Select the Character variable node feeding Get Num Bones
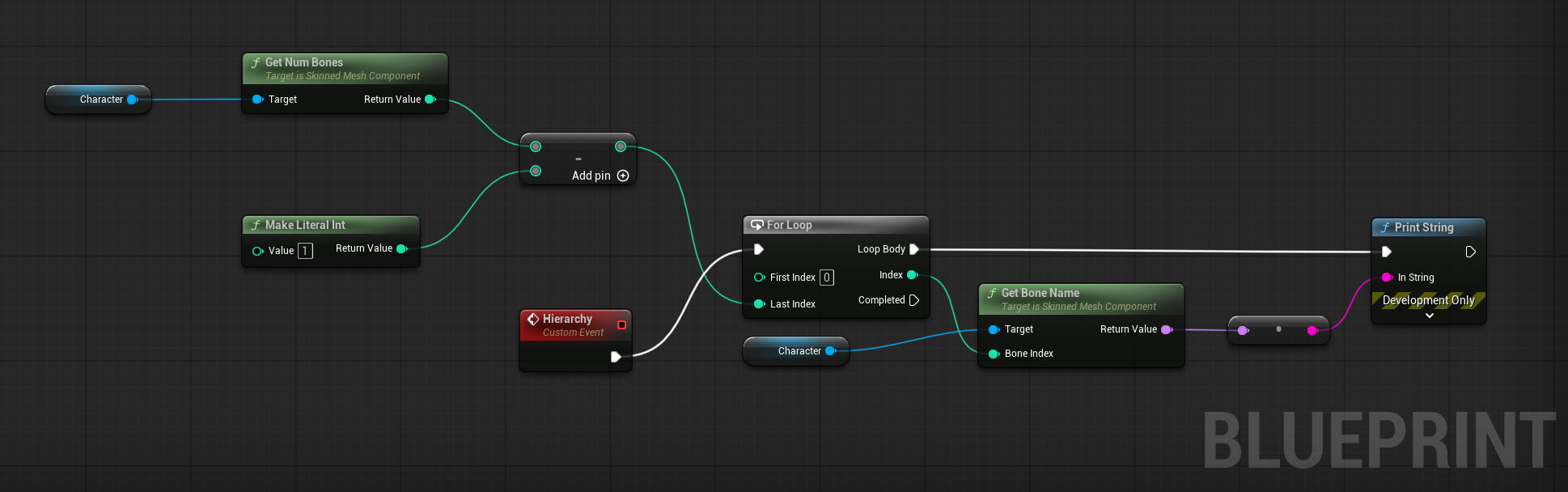The height and width of the screenshot is (492, 1568). click(x=99, y=100)
